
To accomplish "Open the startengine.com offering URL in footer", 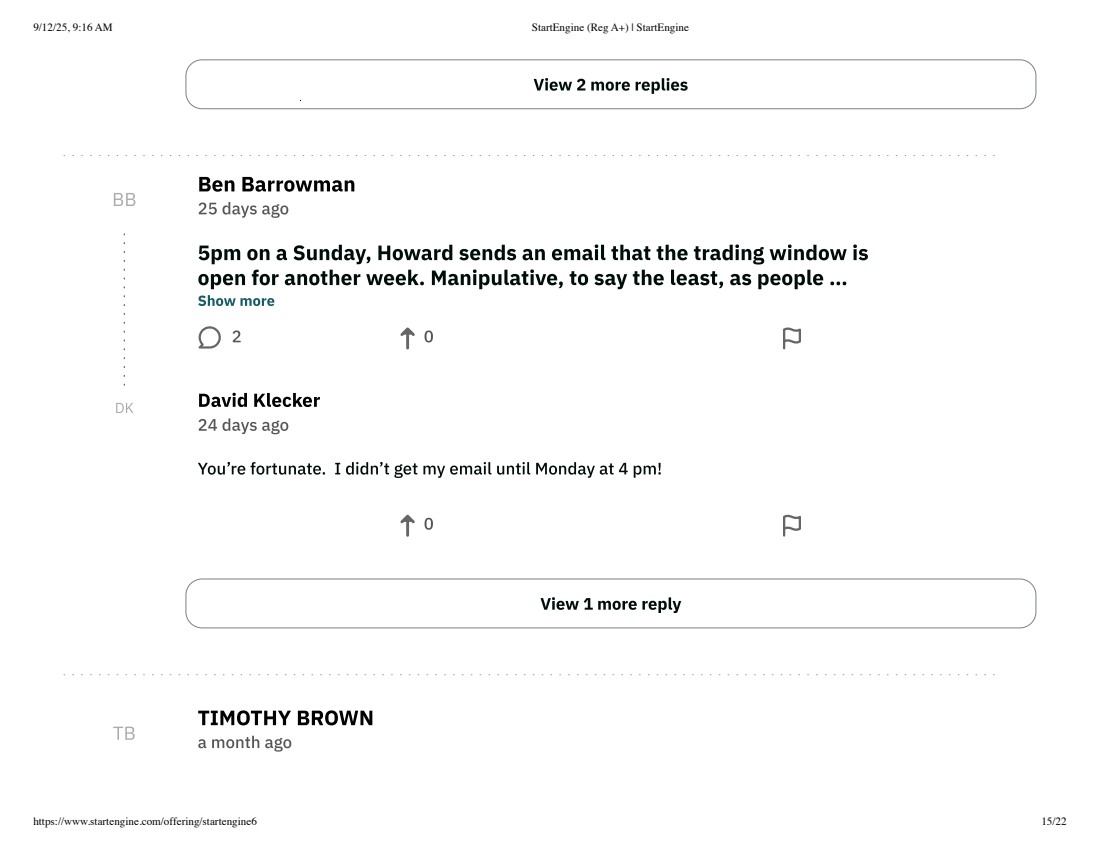I will (145, 822).
